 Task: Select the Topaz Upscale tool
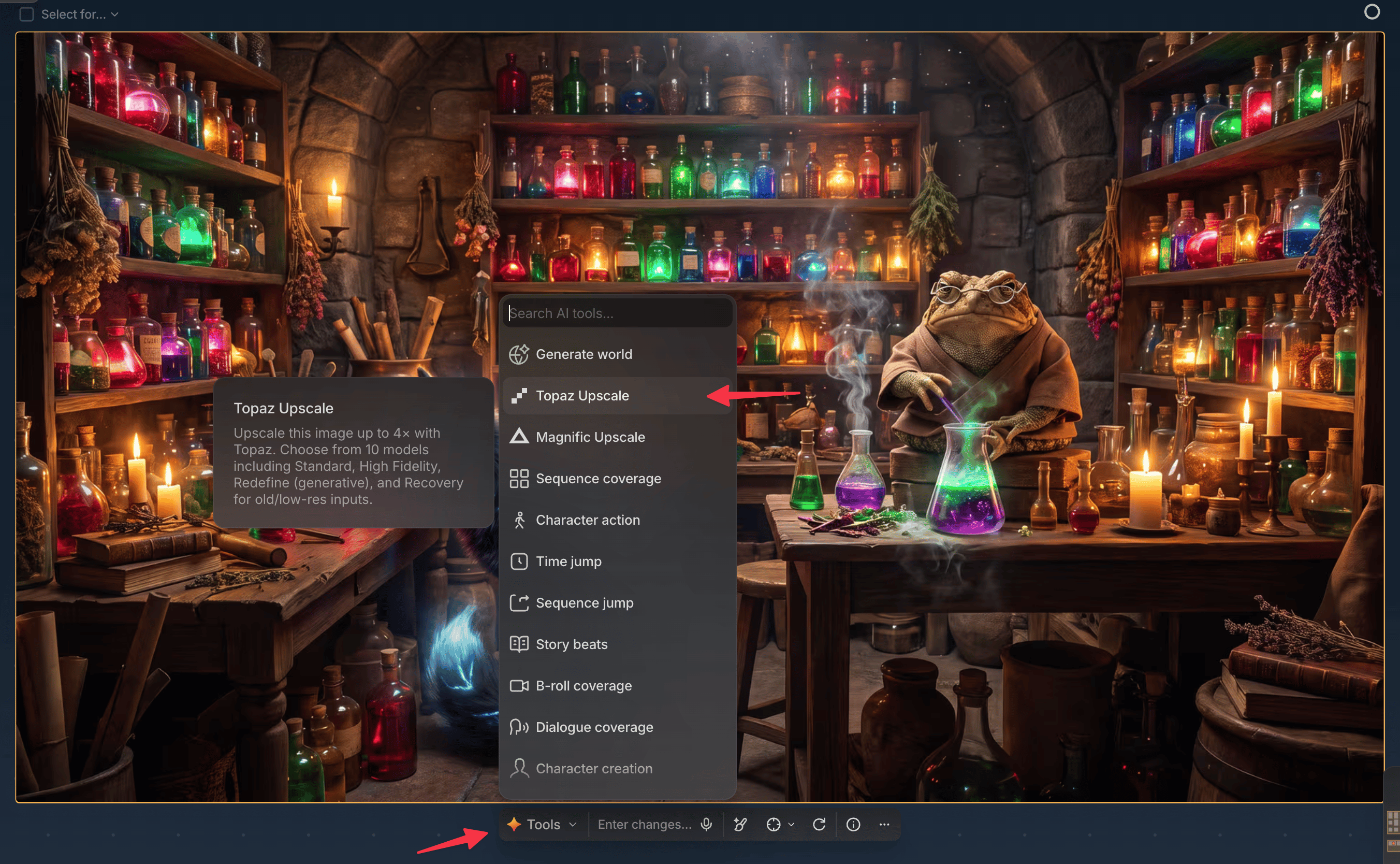click(x=617, y=395)
